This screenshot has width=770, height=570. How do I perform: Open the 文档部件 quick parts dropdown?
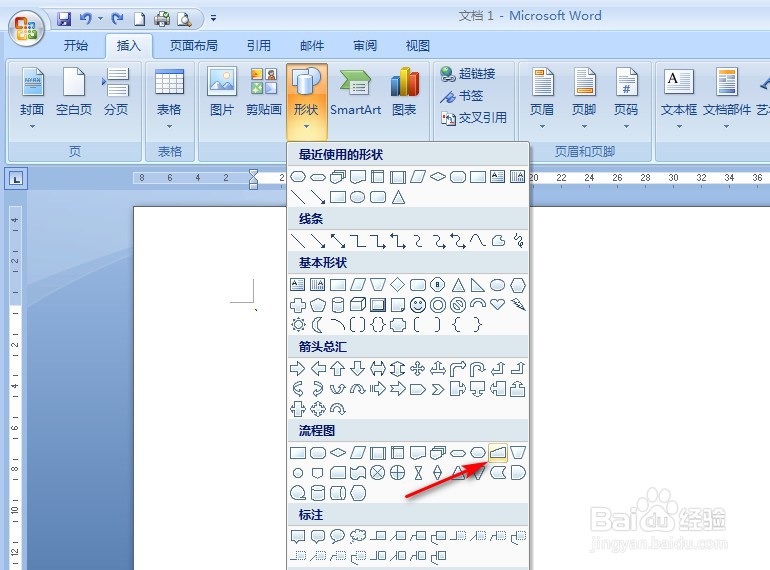(x=727, y=98)
